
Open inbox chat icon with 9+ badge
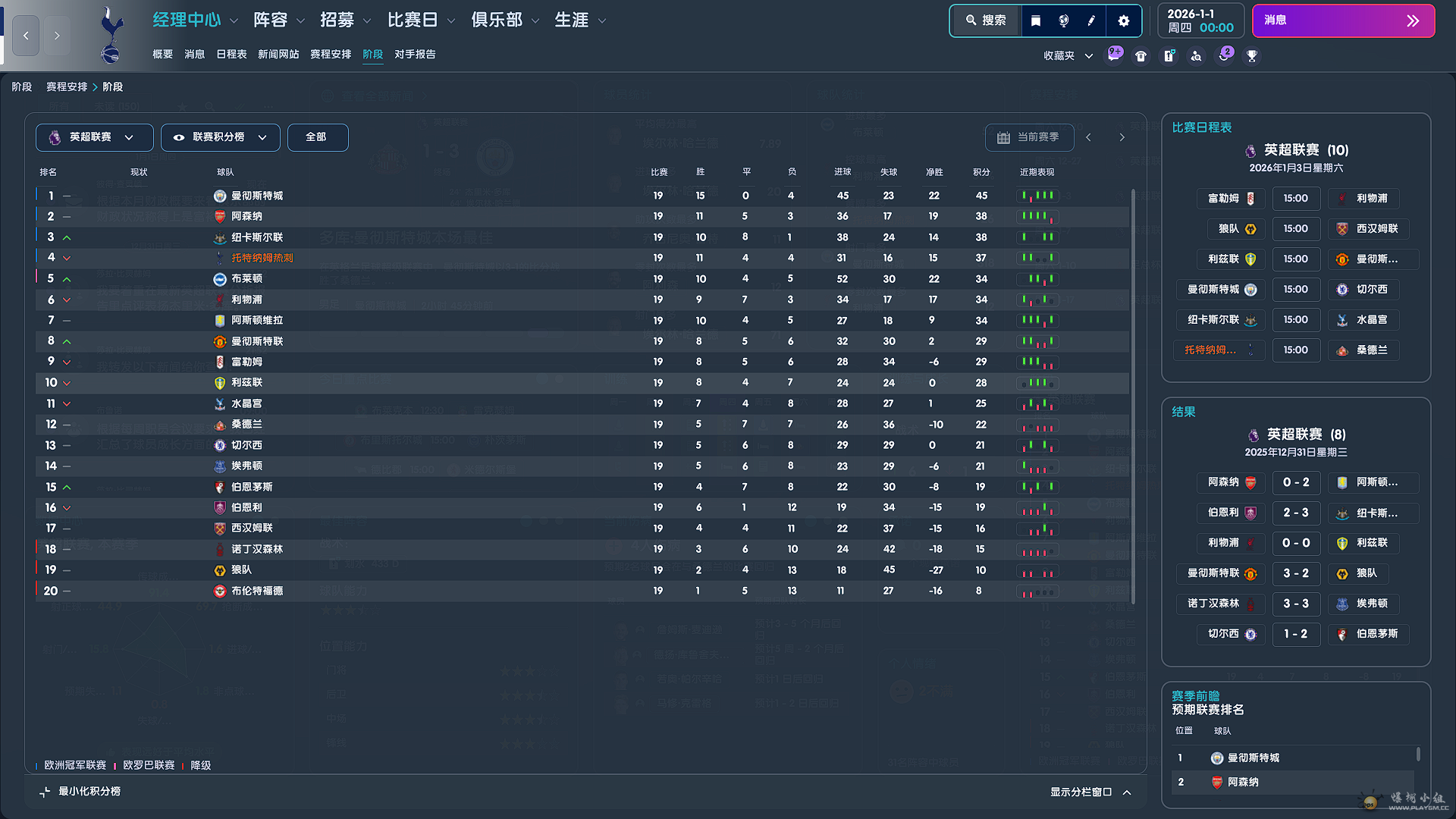pos(1114,55)
